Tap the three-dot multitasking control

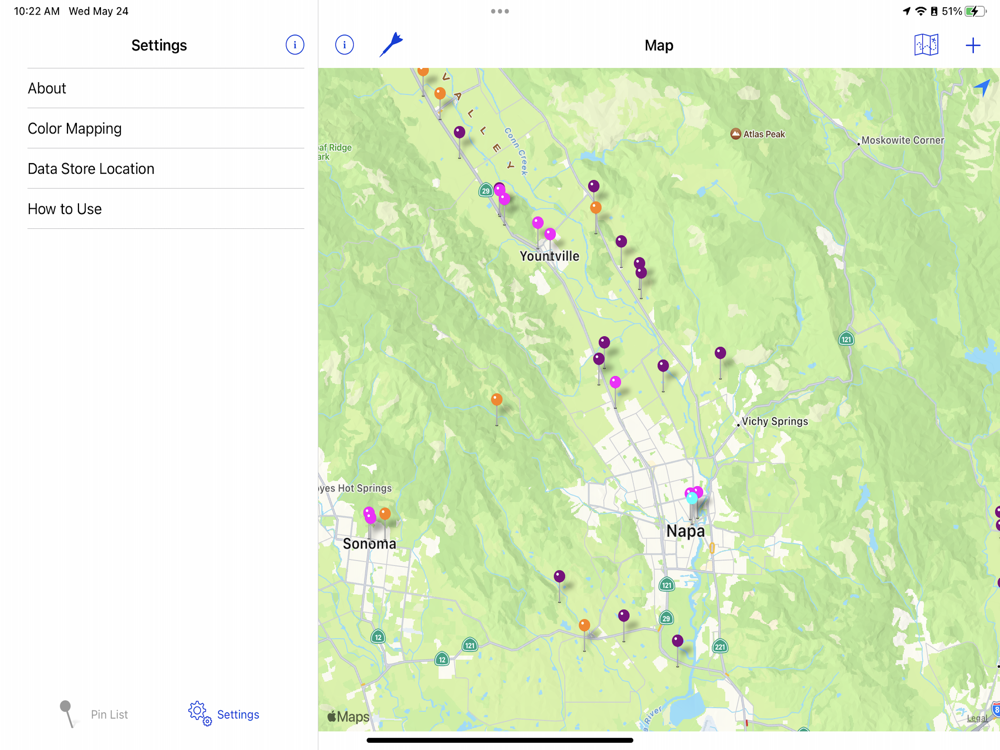click(500, 11)
